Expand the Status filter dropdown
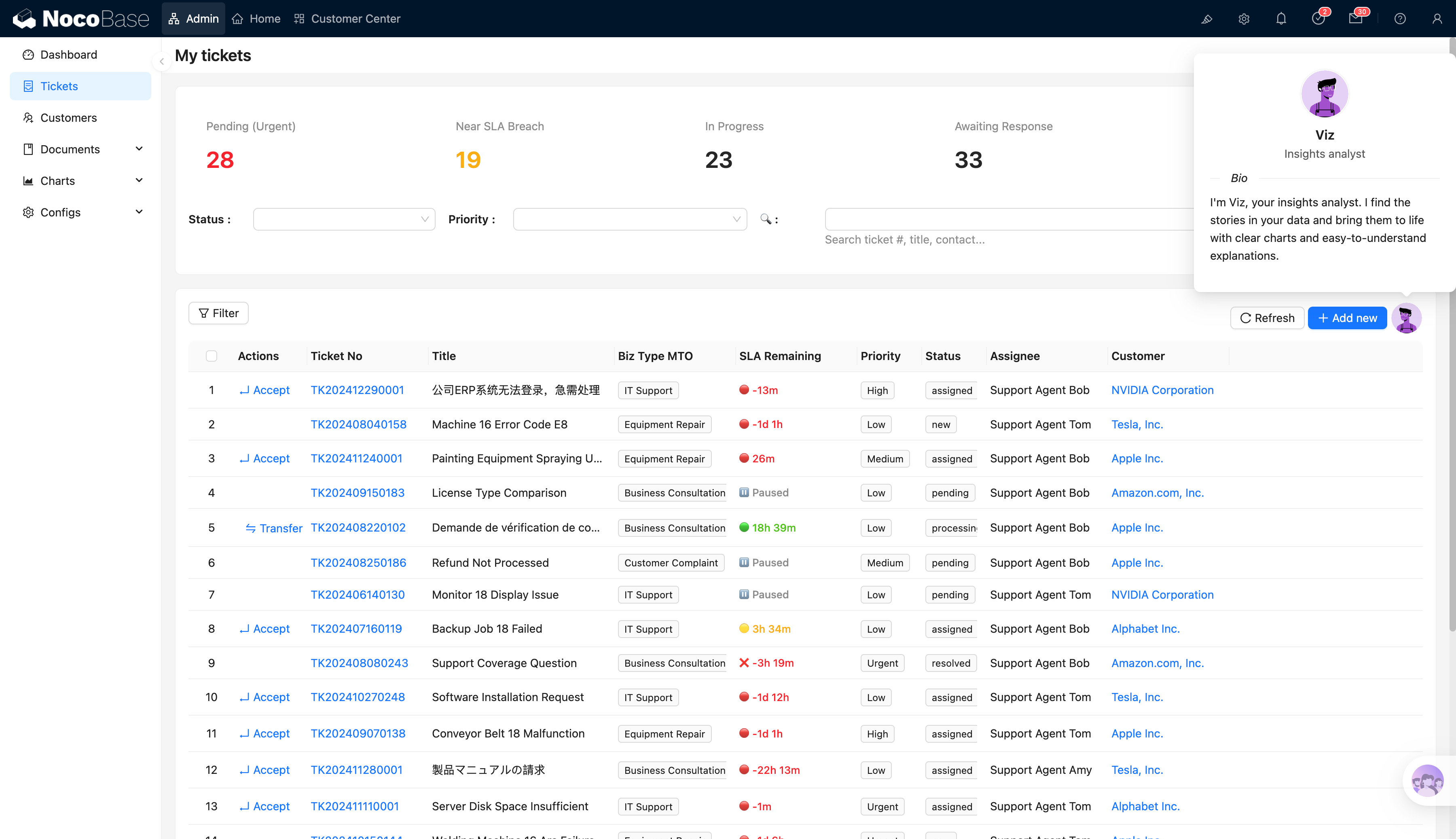 (344, 219)
